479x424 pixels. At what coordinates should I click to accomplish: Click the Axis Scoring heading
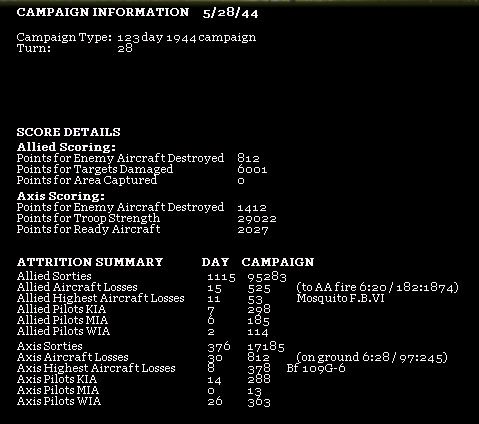pyautogui.click(x=61, y=196)
